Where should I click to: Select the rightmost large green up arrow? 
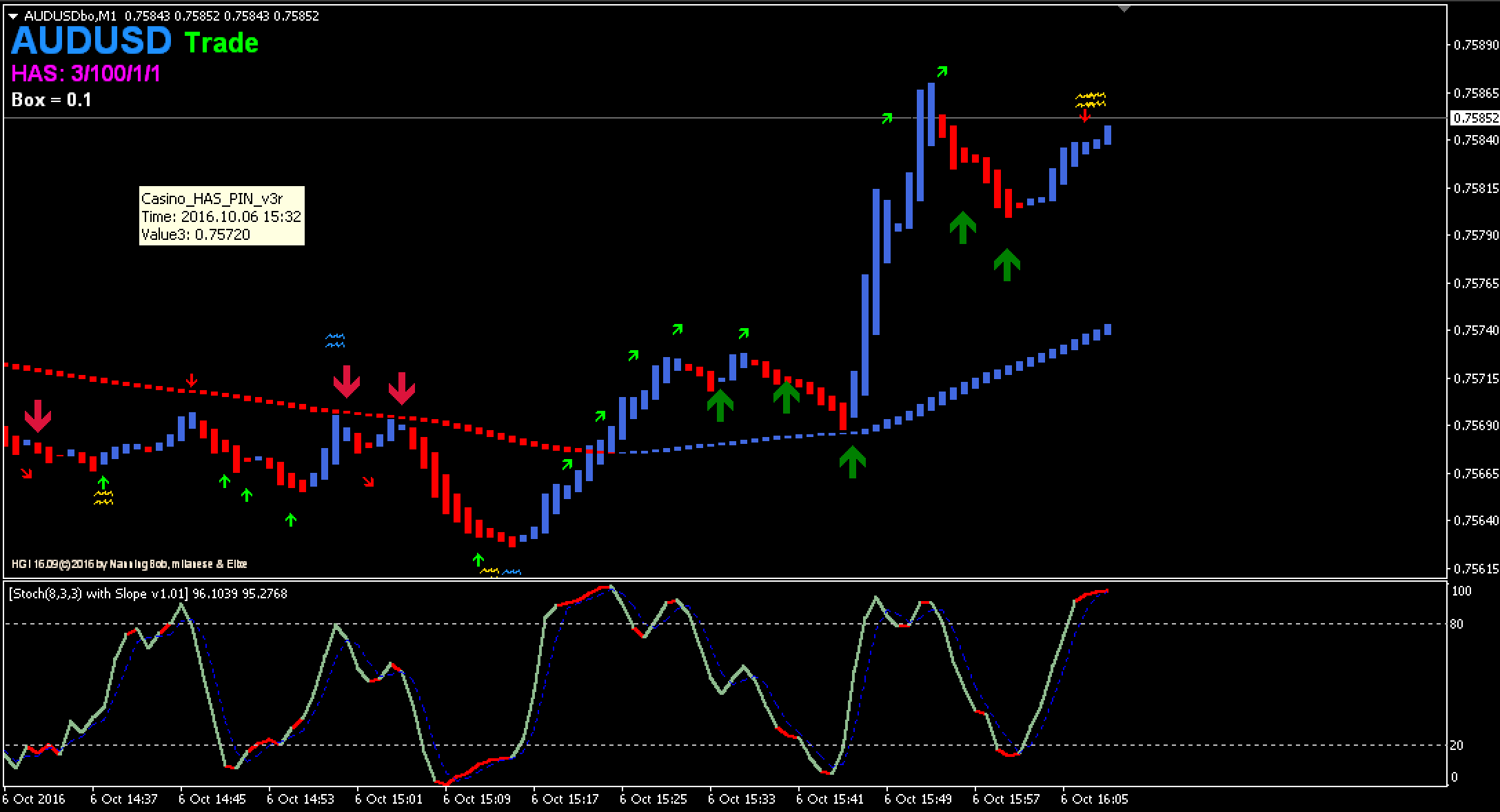[x=1007, y=265]
